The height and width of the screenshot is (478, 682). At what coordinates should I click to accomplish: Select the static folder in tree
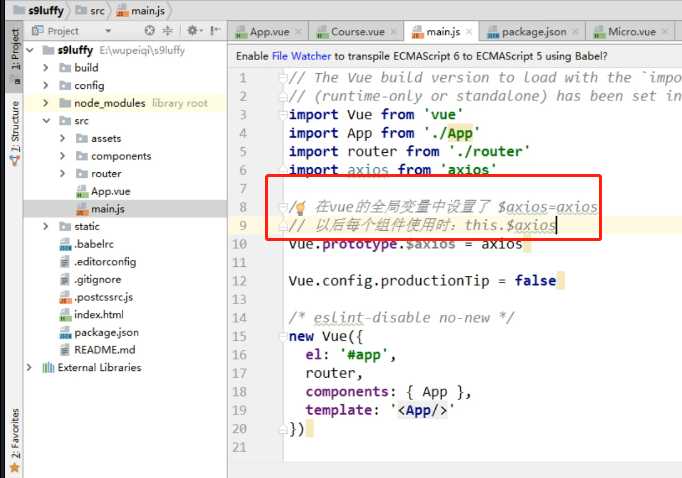point(87,226)
